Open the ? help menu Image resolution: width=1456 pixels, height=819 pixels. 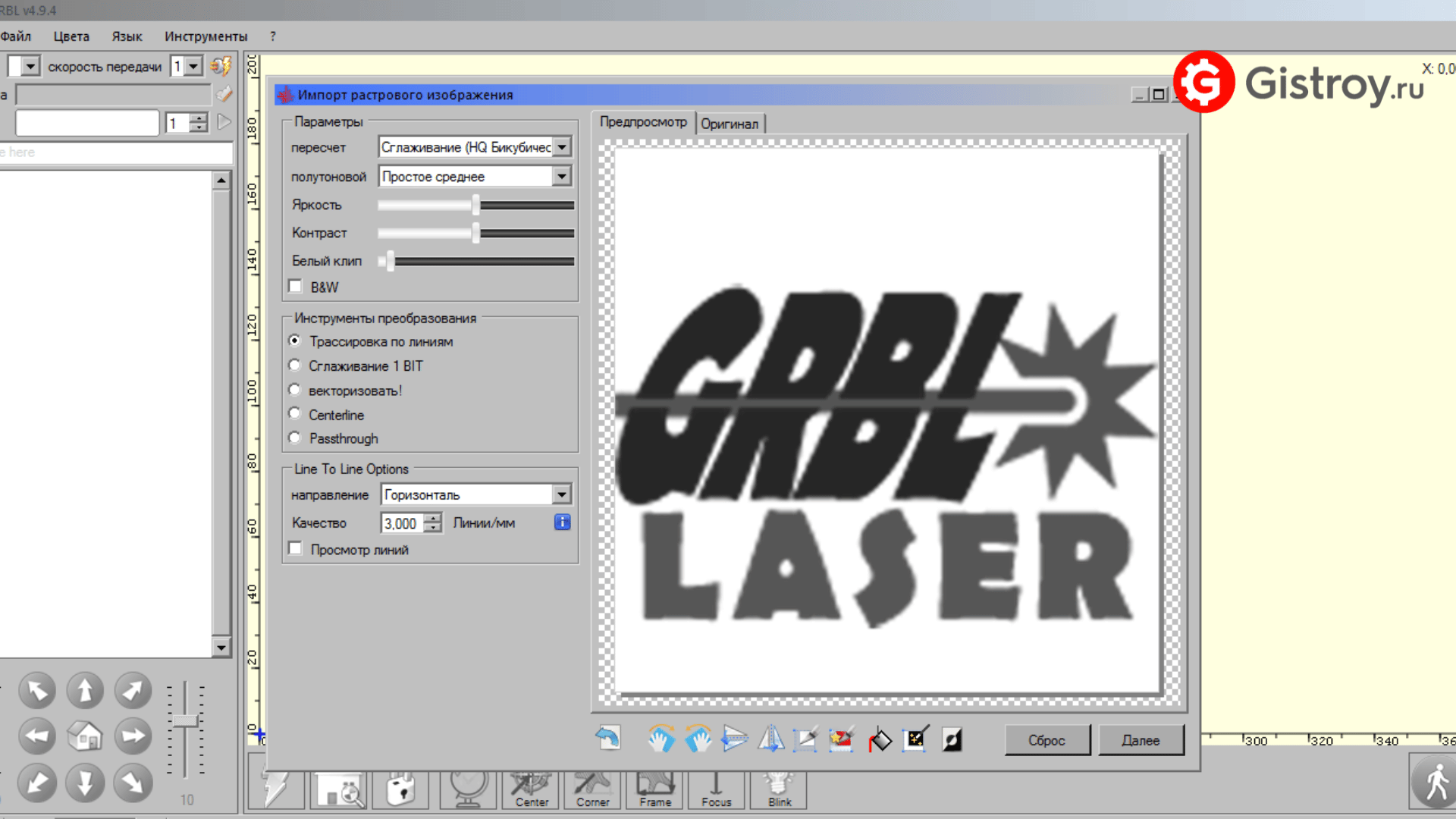click(x=273, y=36)
